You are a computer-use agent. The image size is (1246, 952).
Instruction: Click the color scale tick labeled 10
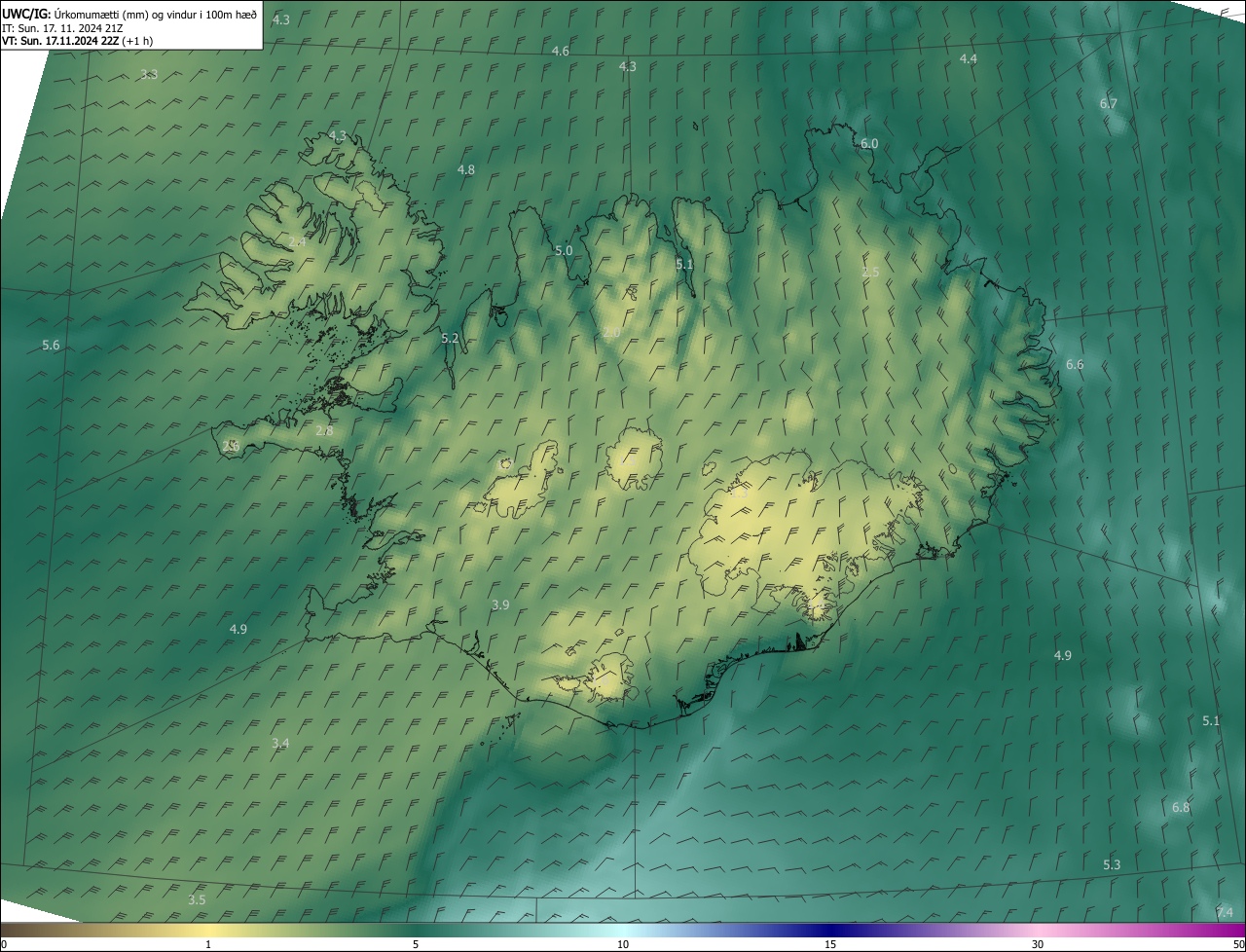click(623, 945)
